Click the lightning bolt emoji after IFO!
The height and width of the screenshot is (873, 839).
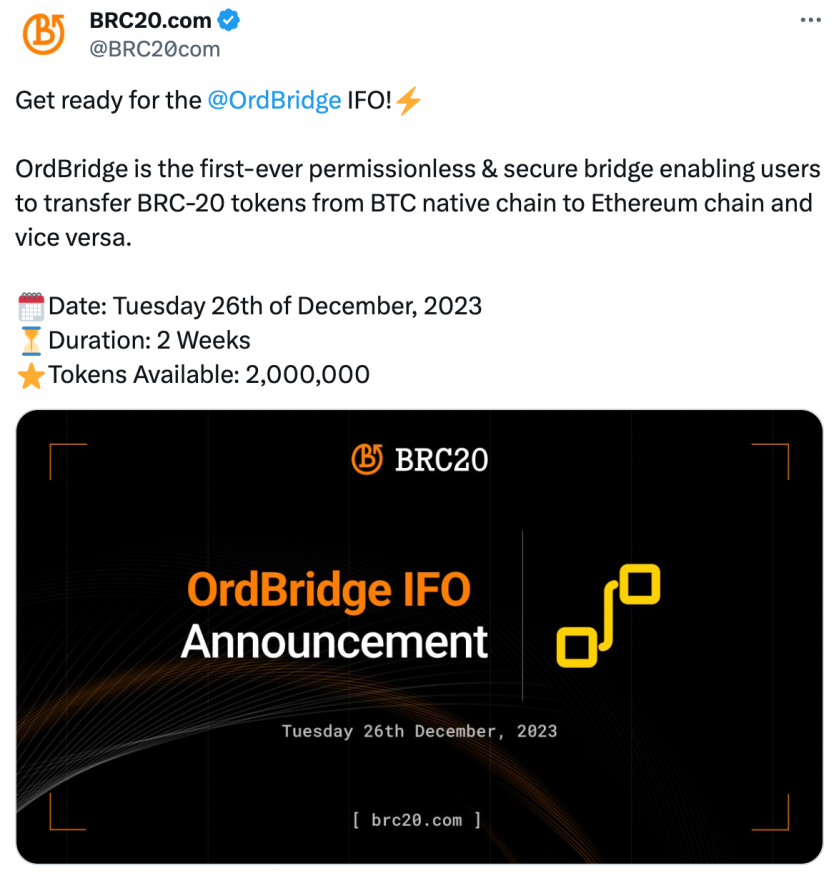coord(408,101)
